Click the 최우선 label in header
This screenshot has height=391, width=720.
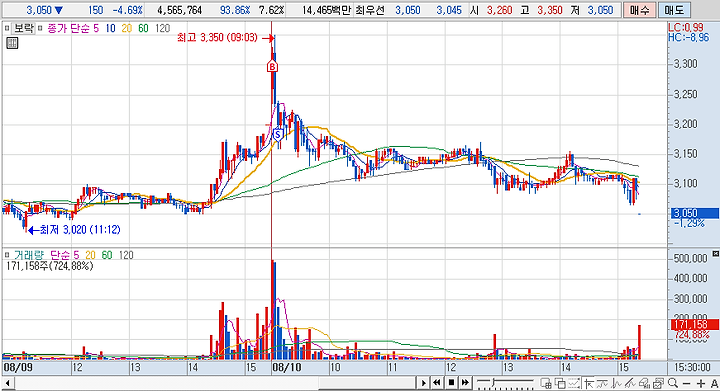click(370, 10)
